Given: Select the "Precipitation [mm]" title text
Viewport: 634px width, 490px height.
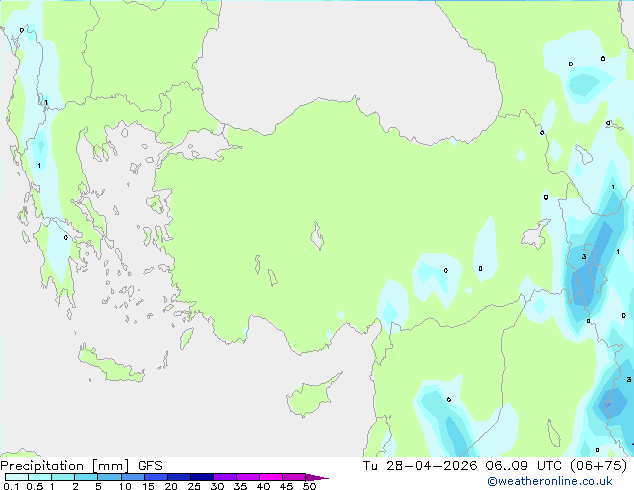Looking at the screenshot, I should coord(65,466).
